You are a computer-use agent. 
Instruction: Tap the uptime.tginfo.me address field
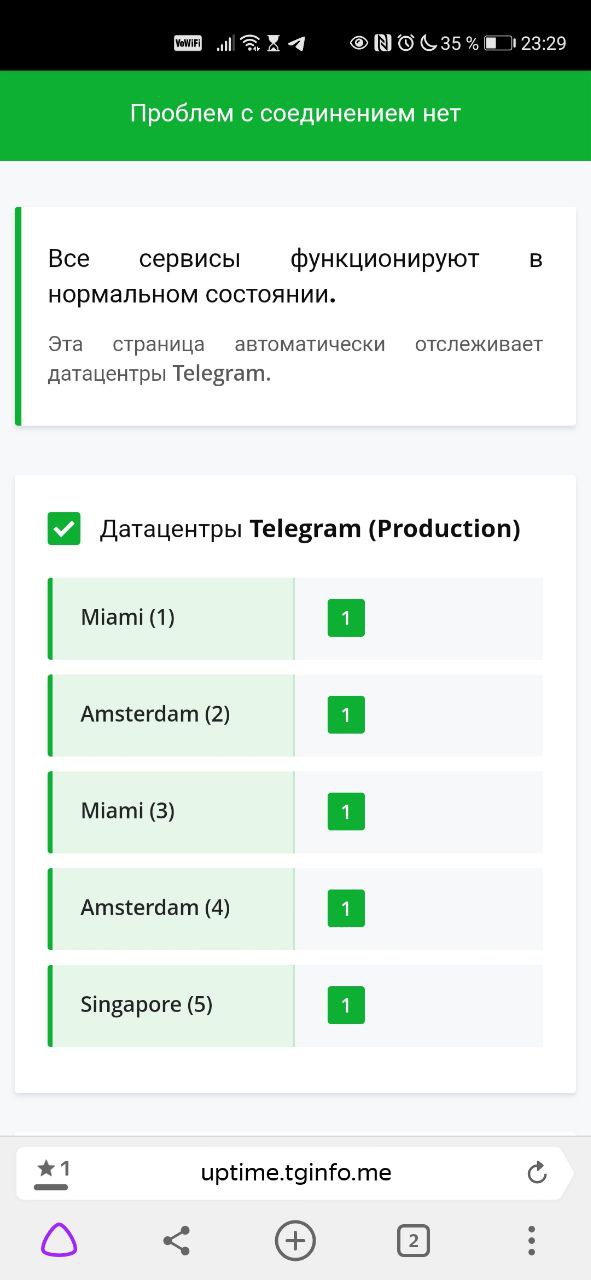[x=296, y=1173]
